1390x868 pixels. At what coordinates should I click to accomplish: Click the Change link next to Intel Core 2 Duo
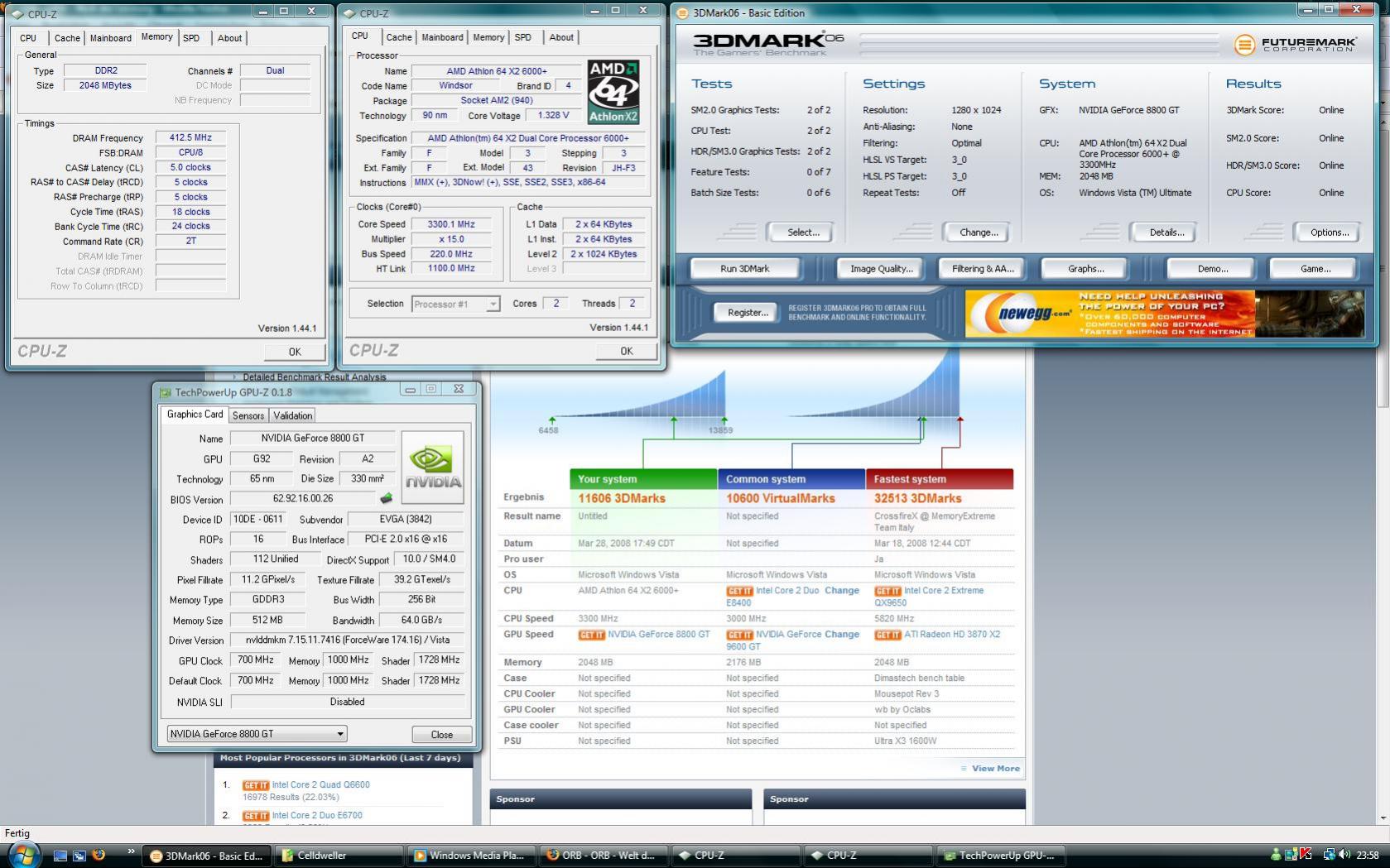click(842, 591)
